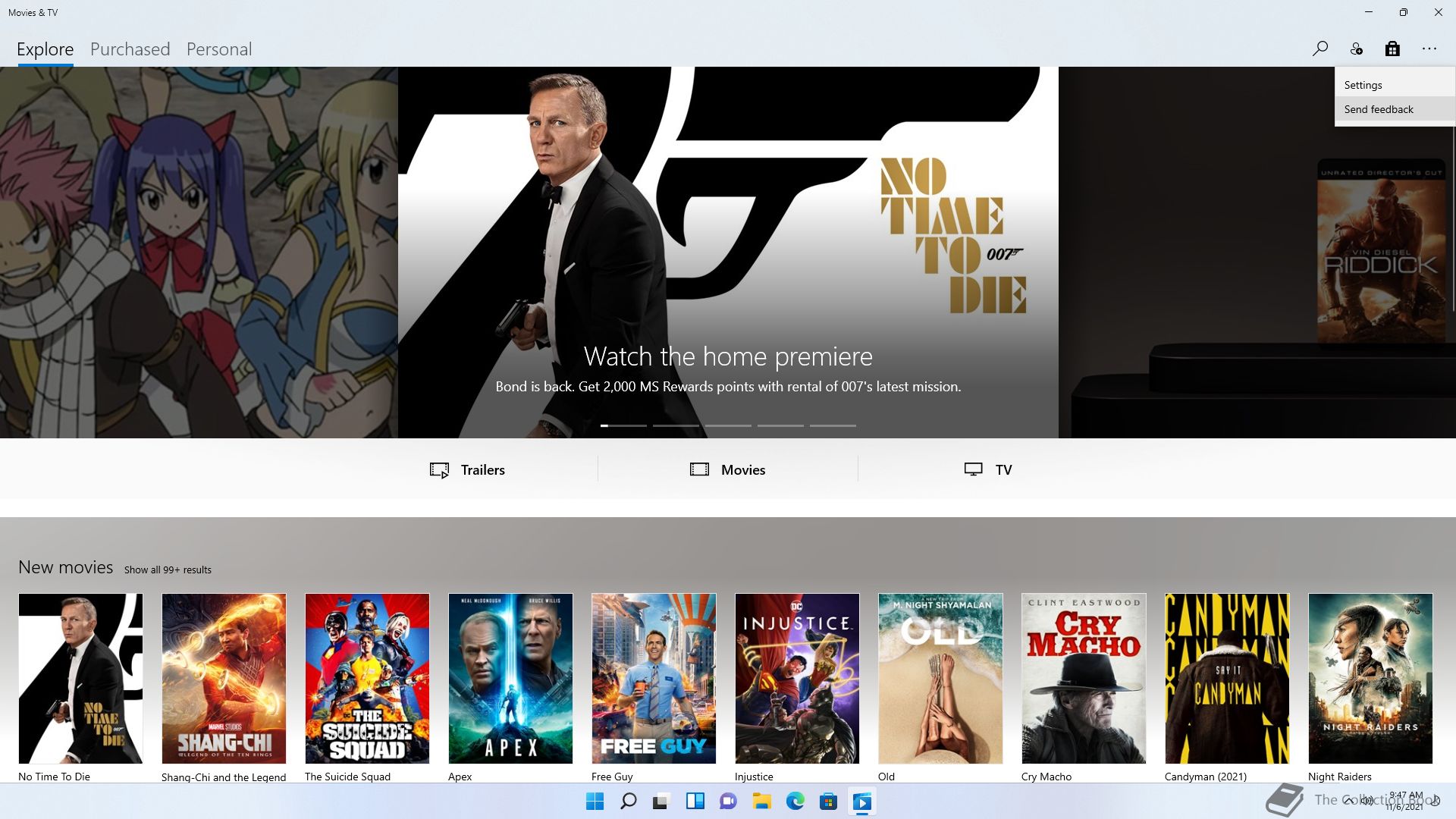The height and width of the screenshot is (819, 1456).
Task: Select first carousel page indicator
Action: 623,425
